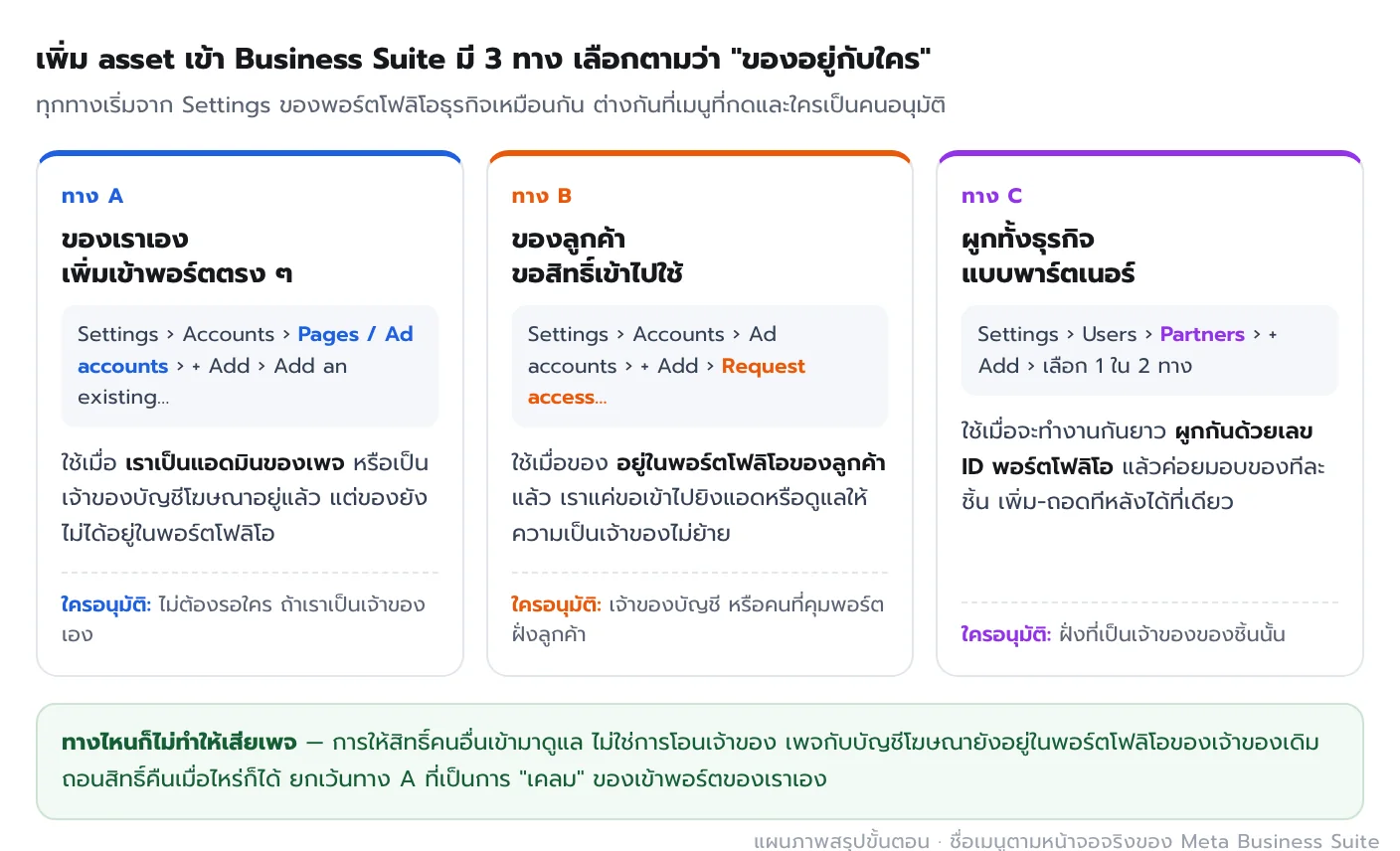Select the bold text "อยู่ในพอร์ตโฟลิโอของลูกค้า"
Viewport: 1400px width, 851px height.
(x=751, y=463)
